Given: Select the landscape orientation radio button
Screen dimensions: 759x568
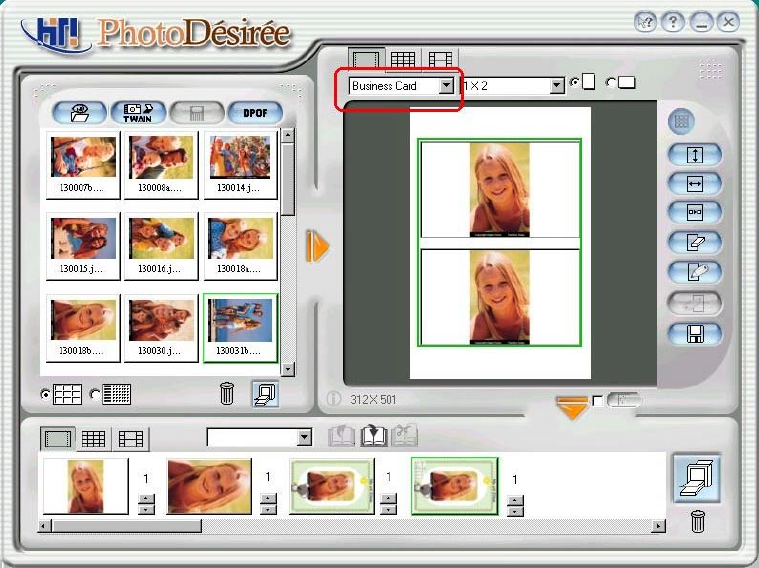Looking at the screenshot, I should [611, 83].
